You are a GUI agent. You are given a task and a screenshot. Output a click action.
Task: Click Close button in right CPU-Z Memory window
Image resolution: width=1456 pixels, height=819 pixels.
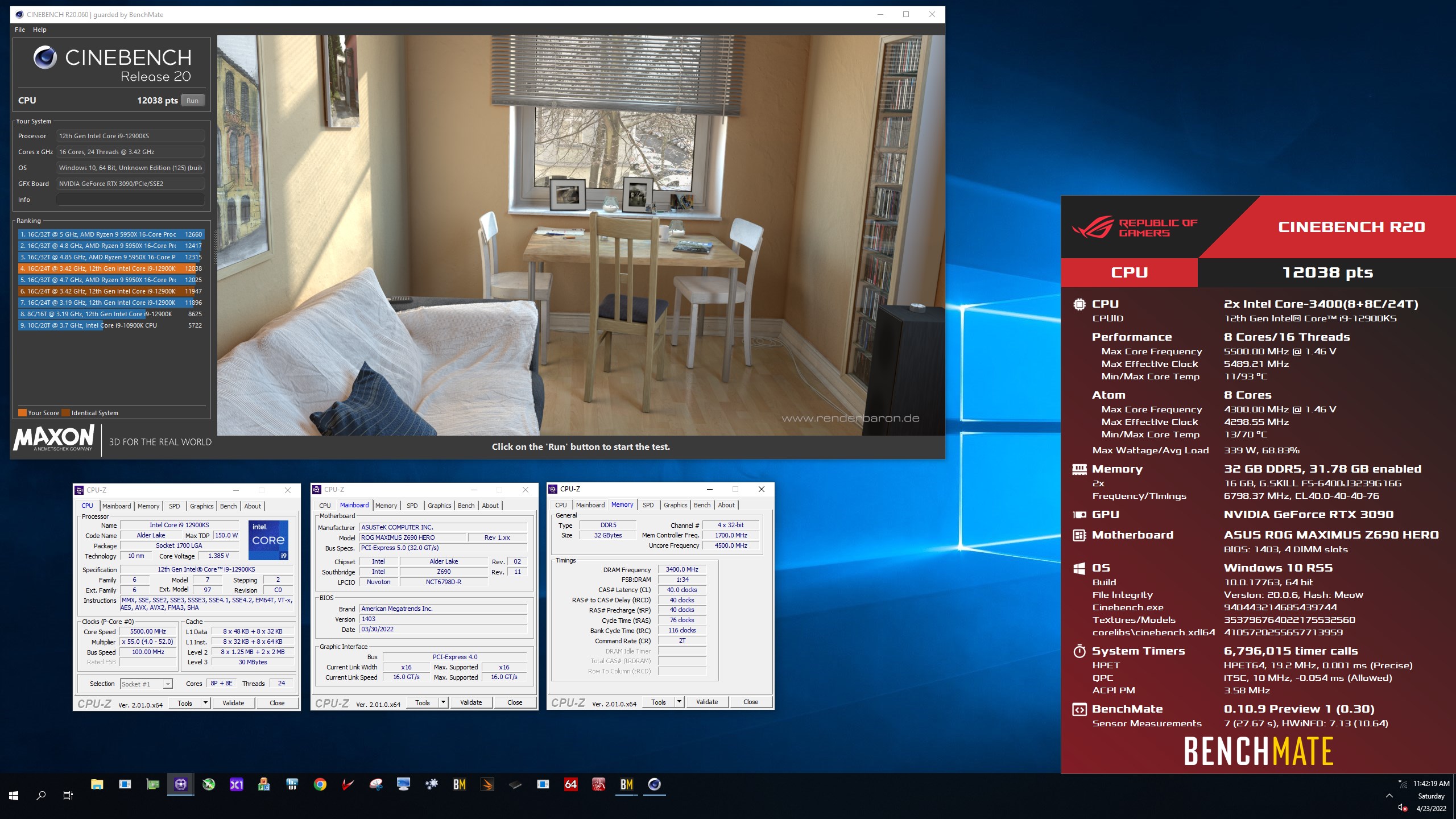point(751,702)
